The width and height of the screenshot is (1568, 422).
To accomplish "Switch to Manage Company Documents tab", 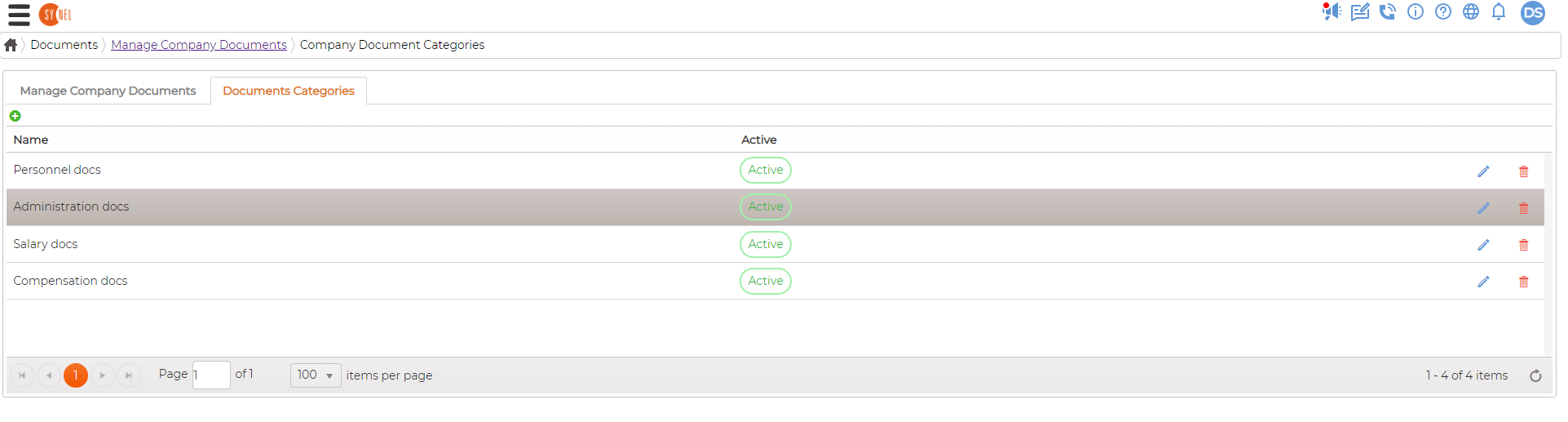I will point(108,91).
